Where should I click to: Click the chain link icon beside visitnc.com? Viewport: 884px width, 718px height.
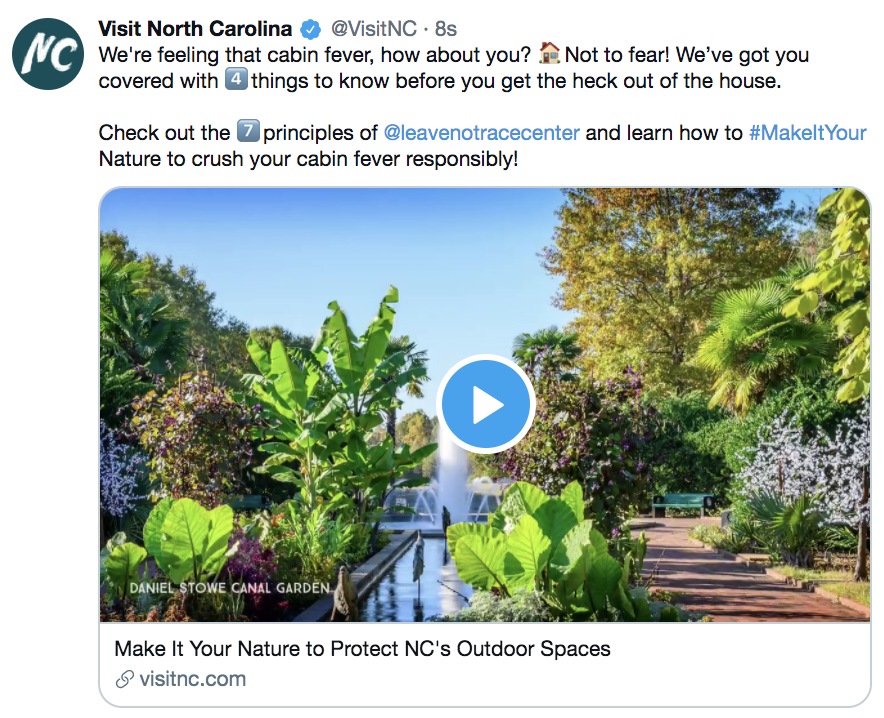pyautogui.click(x=125, y=680)
